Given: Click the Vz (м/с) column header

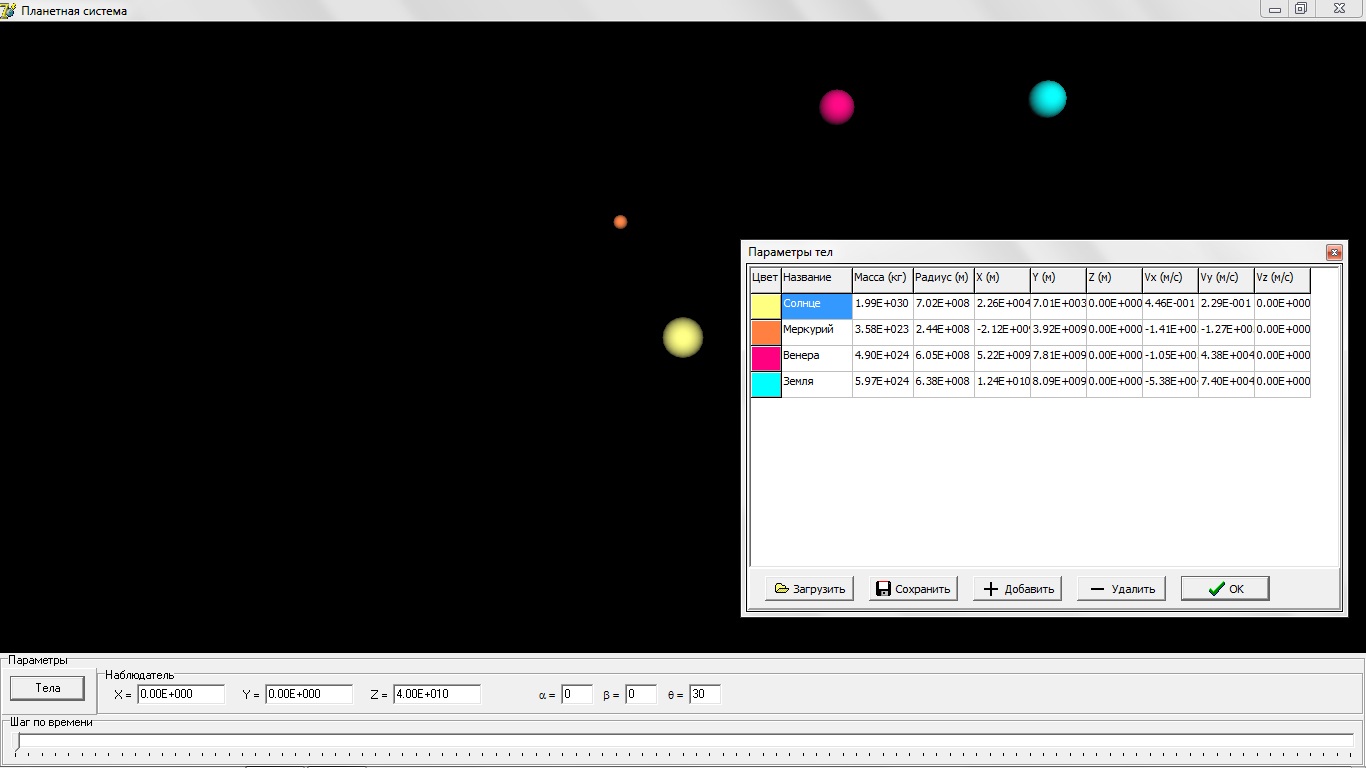Looking at the screenshot, I should click(1282, 280).
